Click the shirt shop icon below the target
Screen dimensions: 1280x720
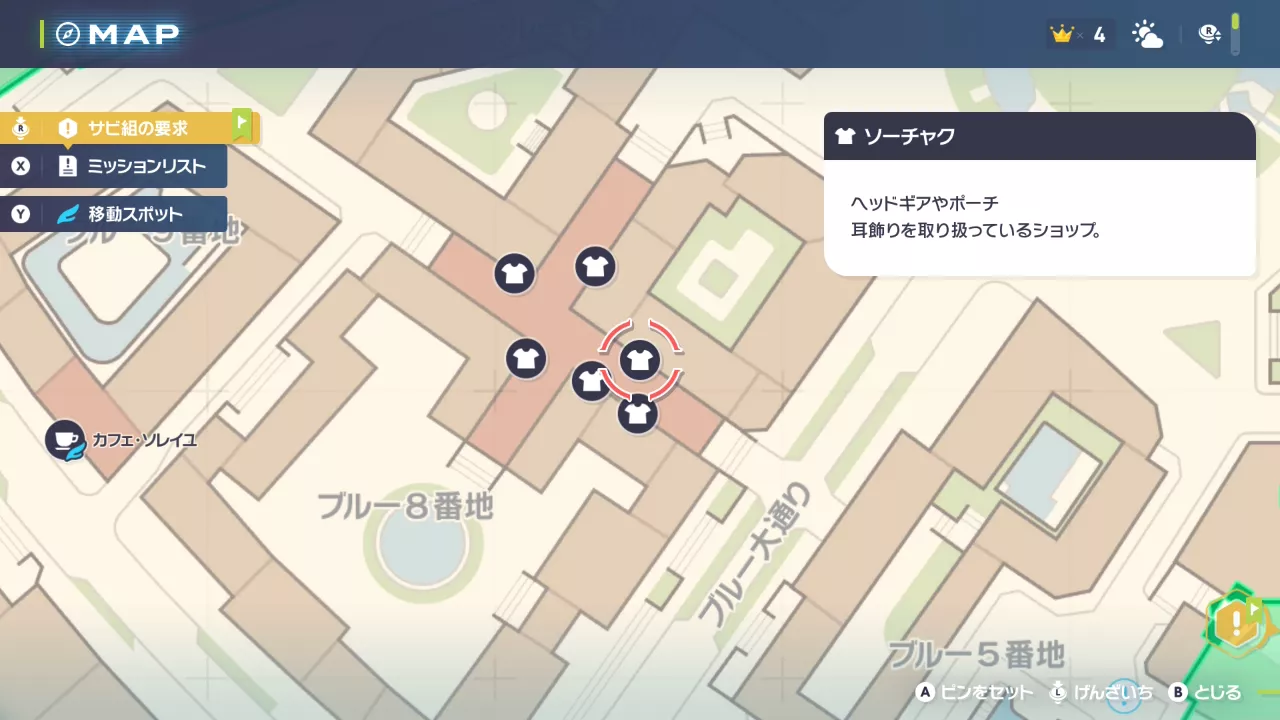(x=638, y=413)
